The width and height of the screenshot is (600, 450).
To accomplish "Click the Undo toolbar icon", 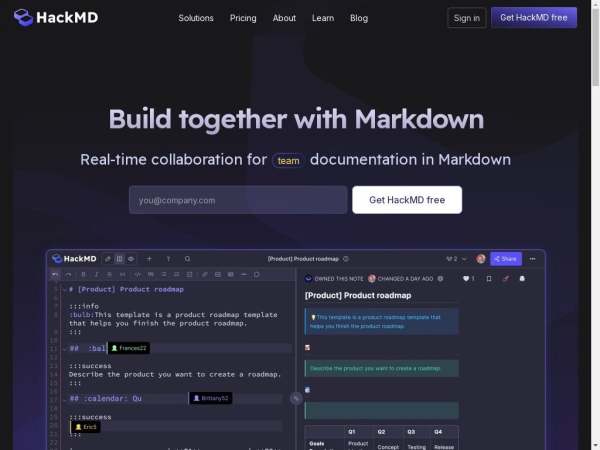I will coord(55,274).
